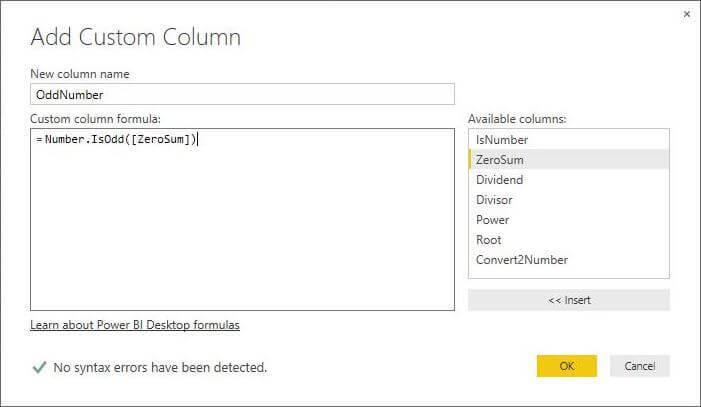Select Convert2Number in available columns
Viewport: 701px width, 407px height.
click(x=522, y=260)
